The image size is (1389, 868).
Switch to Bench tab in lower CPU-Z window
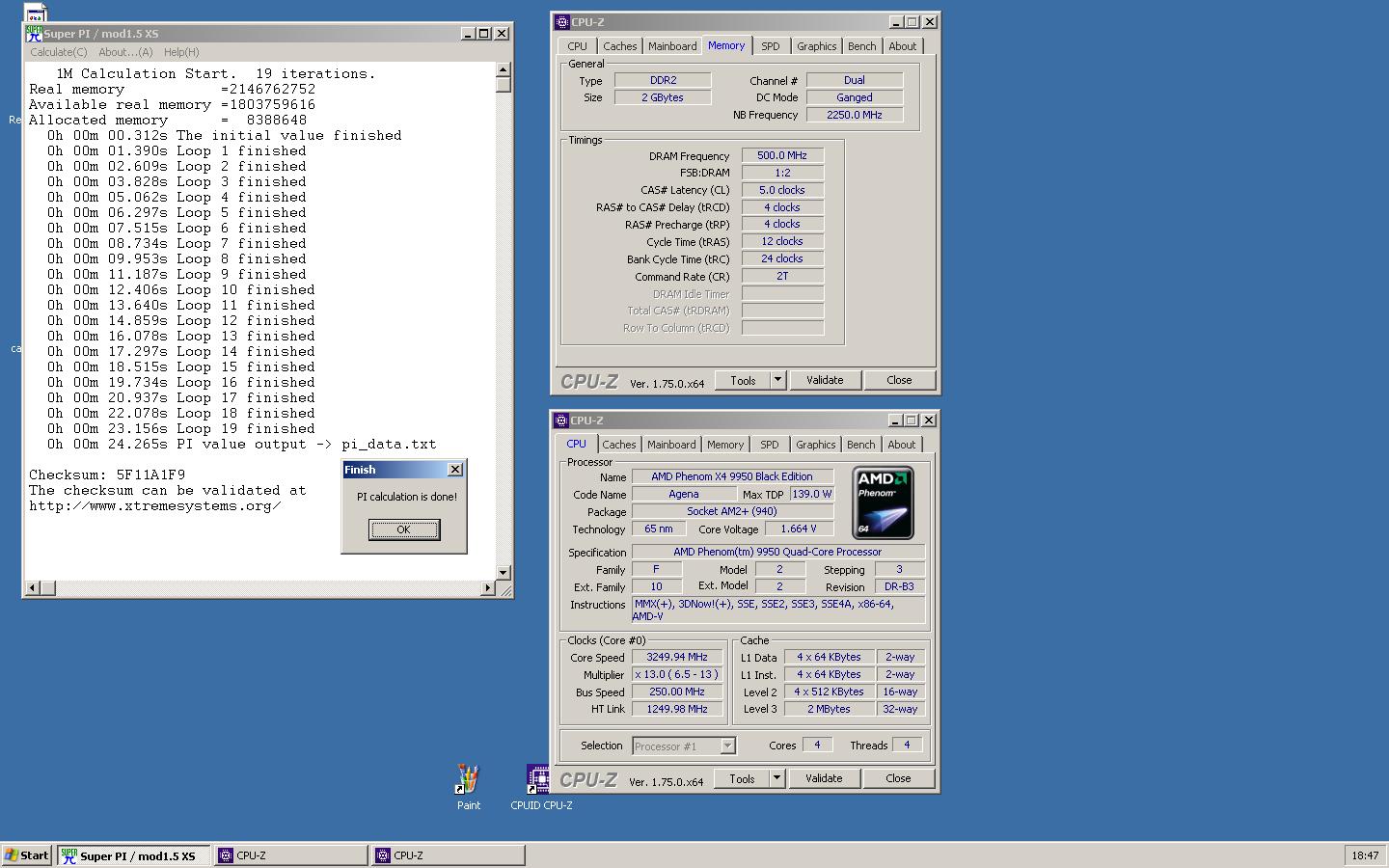pyautogui.click(x=860, y=445)
